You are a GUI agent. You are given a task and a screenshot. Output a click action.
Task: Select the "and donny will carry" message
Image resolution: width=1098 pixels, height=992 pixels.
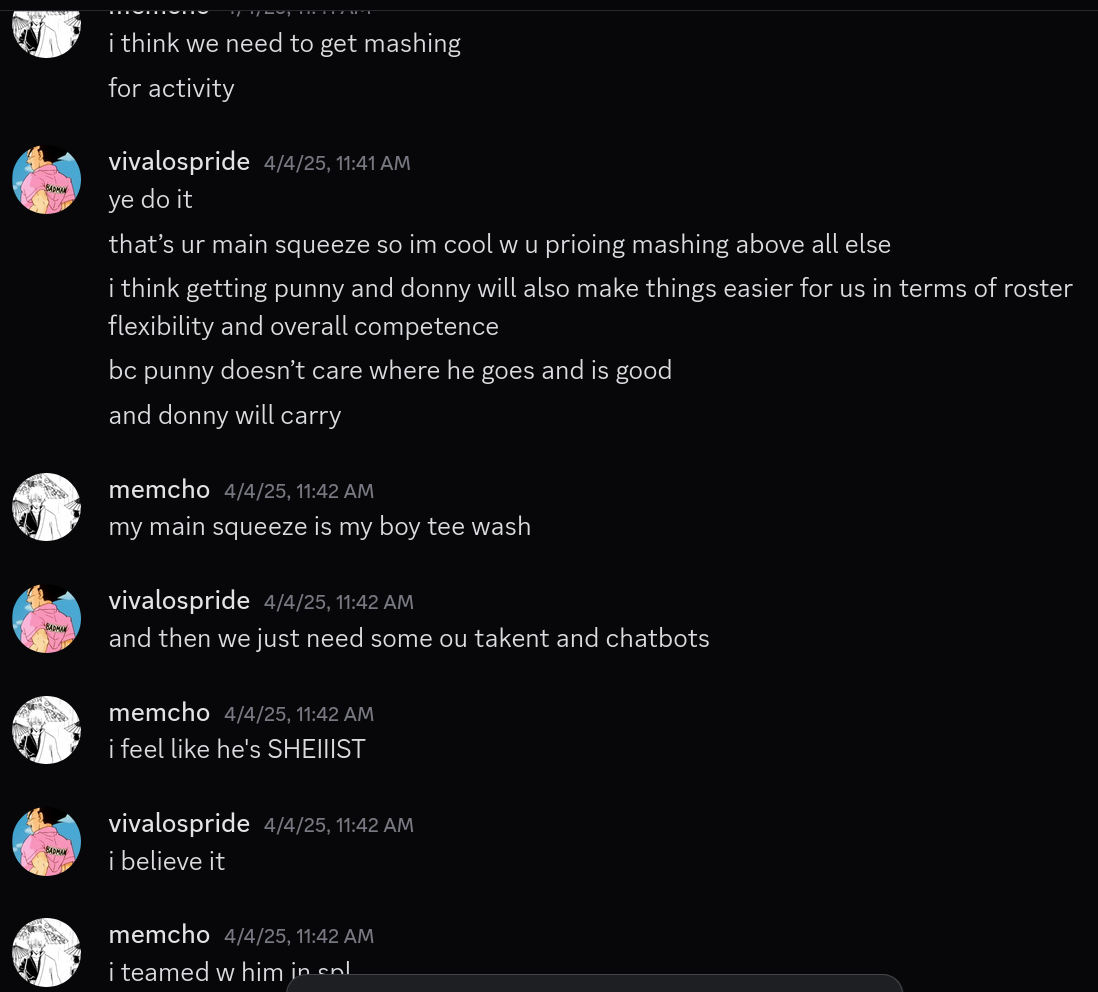point(225,415)
